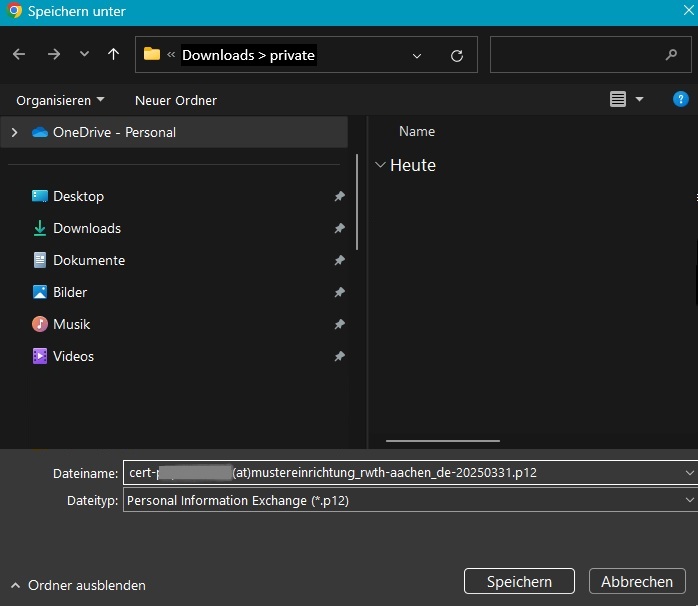Open the Dokumente folder
The image size is (698, 606).
tap(89, 260)
